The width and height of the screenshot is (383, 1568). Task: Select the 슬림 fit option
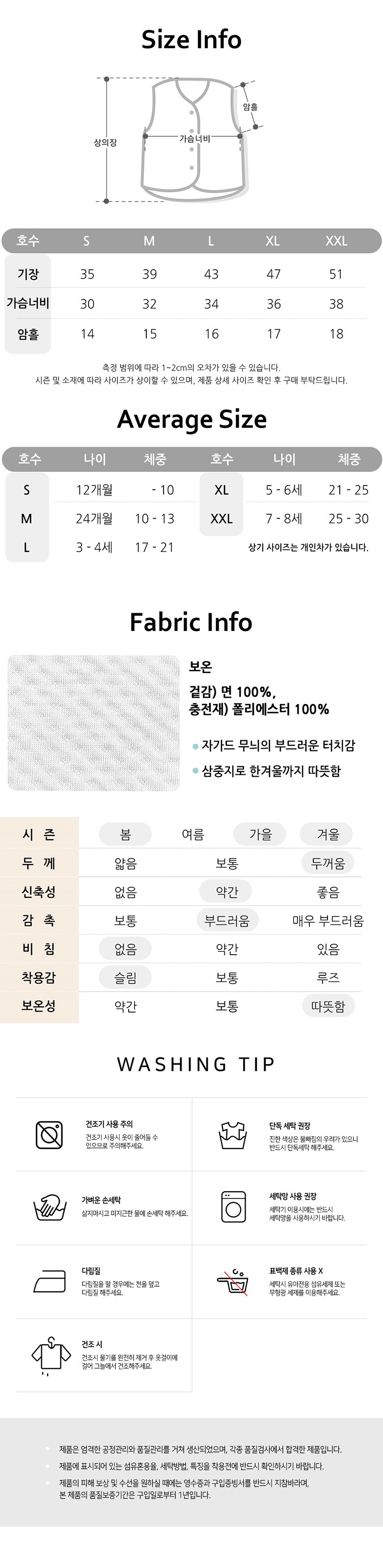pyautogui.click(x=125, y=978)
